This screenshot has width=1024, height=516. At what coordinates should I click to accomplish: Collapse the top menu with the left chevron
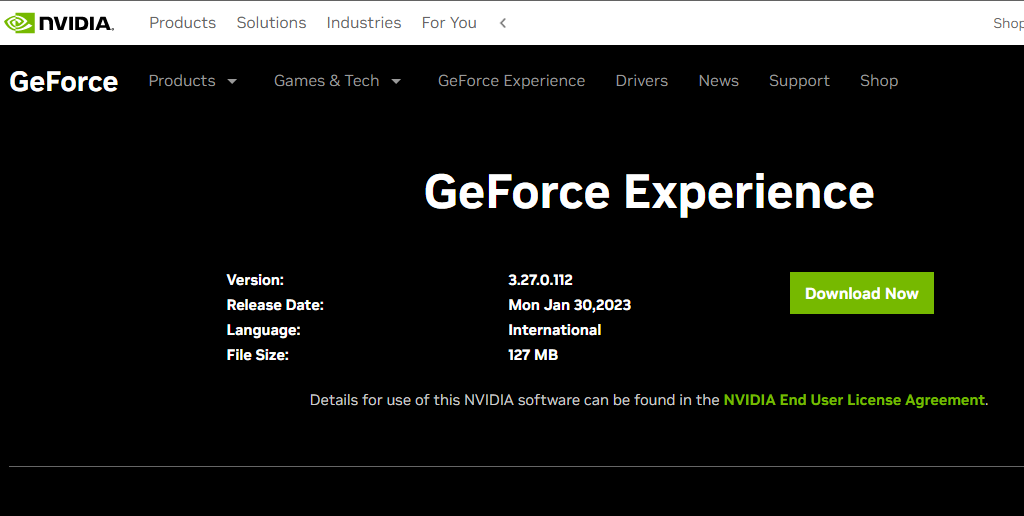click(x=503, y=23)
